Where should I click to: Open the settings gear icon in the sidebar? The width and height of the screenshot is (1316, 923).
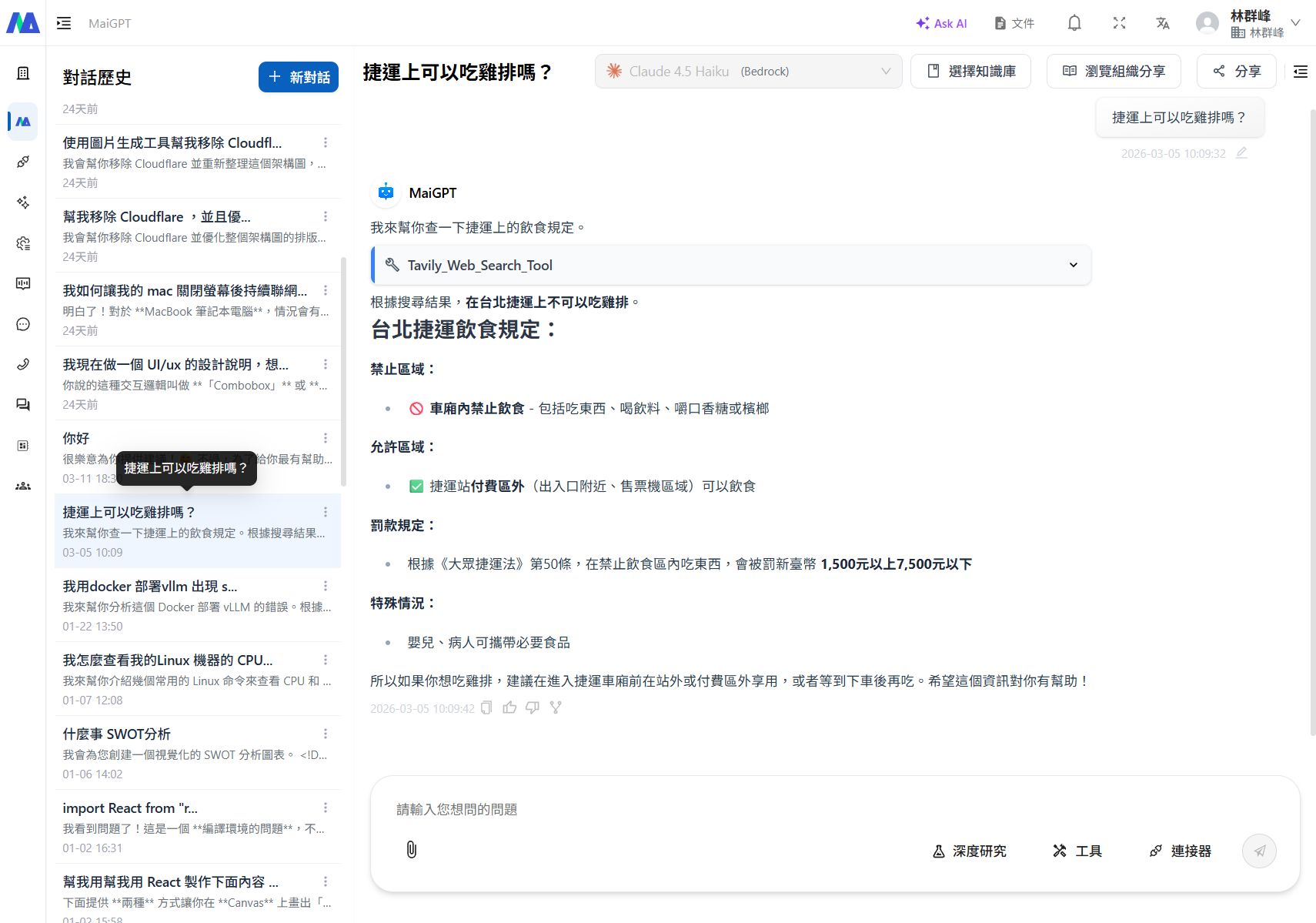tap(22, 242)
